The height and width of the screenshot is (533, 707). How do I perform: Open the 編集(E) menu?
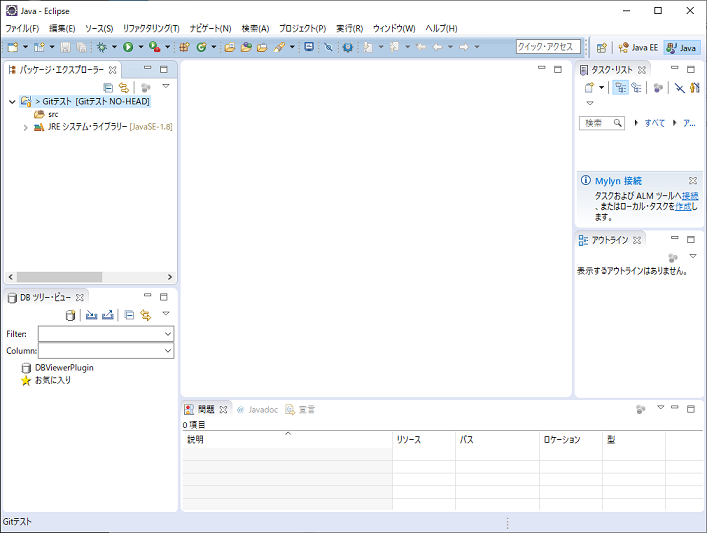[62, 28]
